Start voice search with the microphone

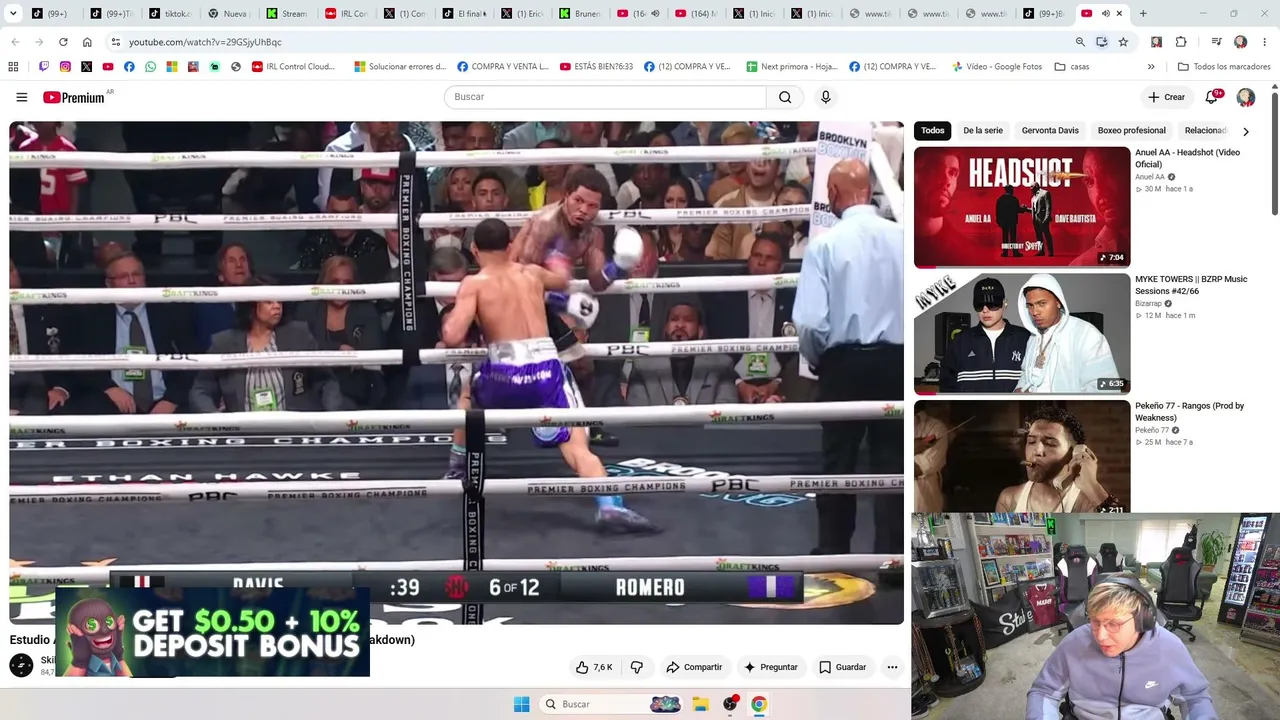(x=825, y=97)
